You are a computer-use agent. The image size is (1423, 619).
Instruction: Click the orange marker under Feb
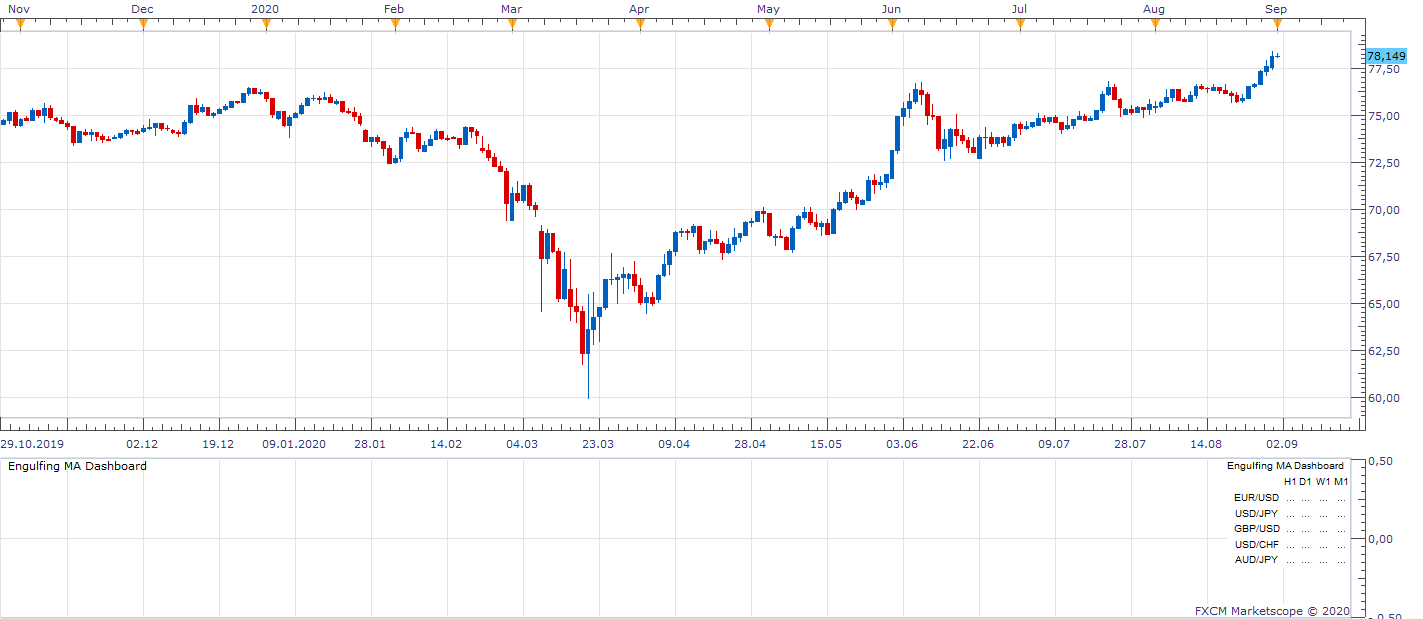tap(394, 25)
